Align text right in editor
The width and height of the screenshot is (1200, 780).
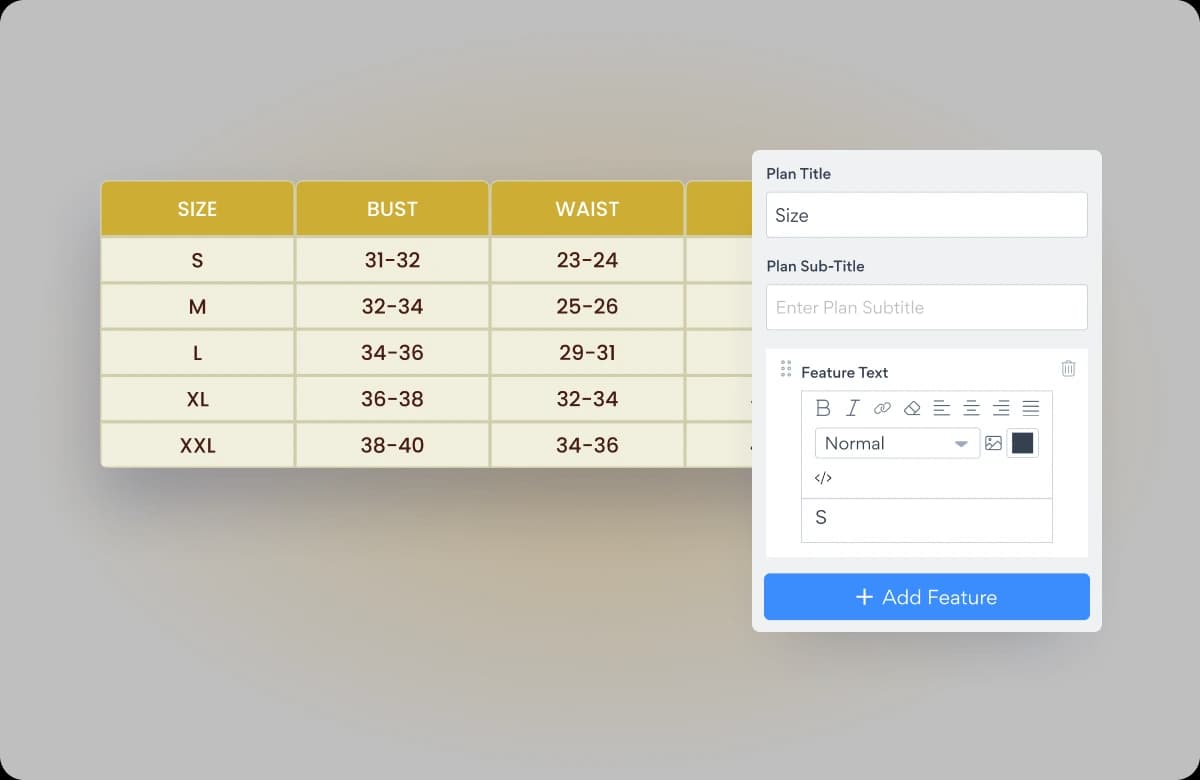click(1001, 408)
